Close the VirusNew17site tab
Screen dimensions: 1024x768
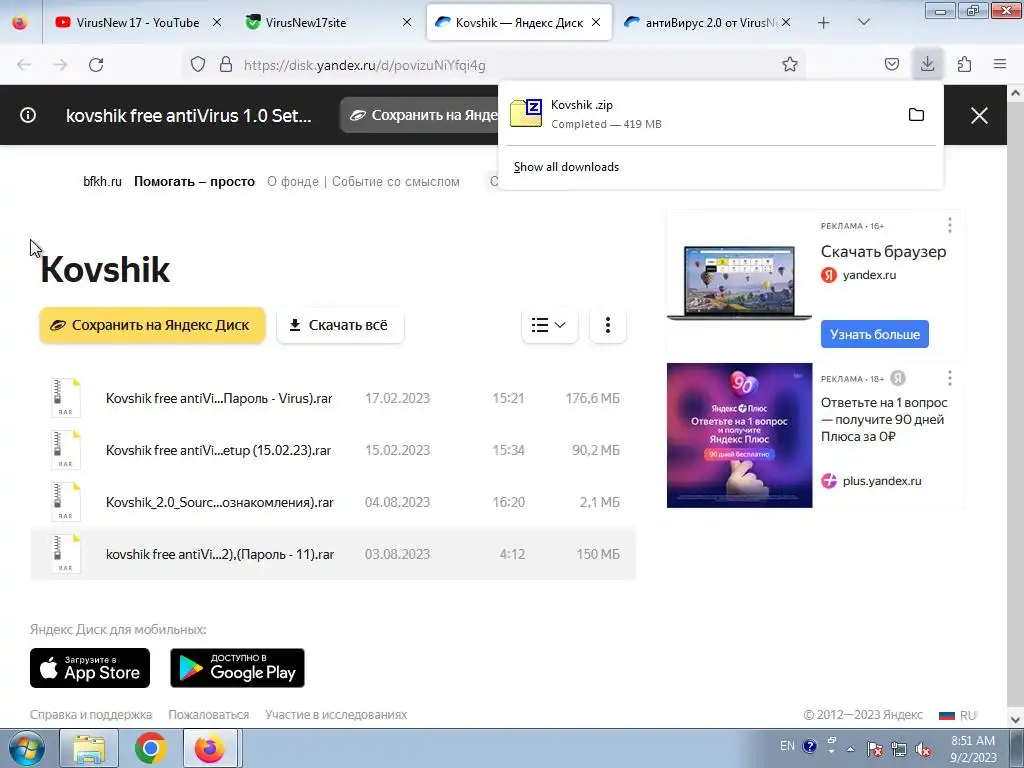[x=407, y=22]
